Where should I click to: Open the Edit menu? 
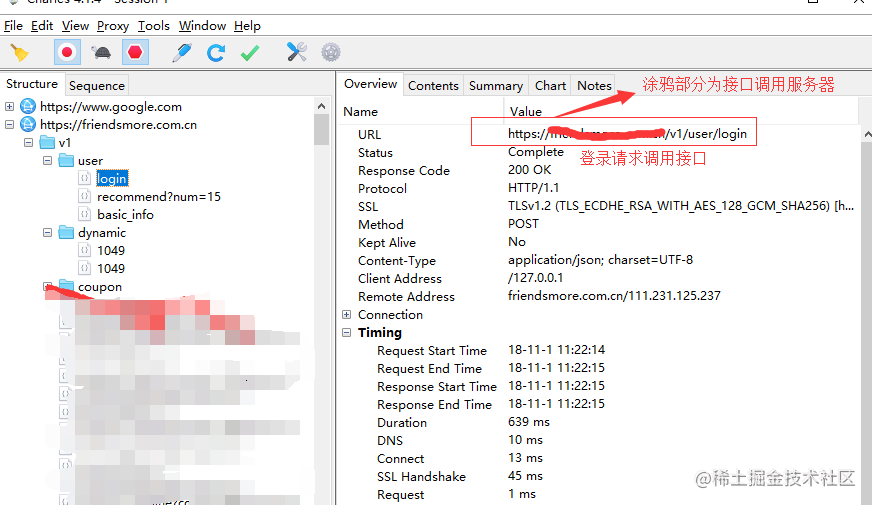coord(42,26)
